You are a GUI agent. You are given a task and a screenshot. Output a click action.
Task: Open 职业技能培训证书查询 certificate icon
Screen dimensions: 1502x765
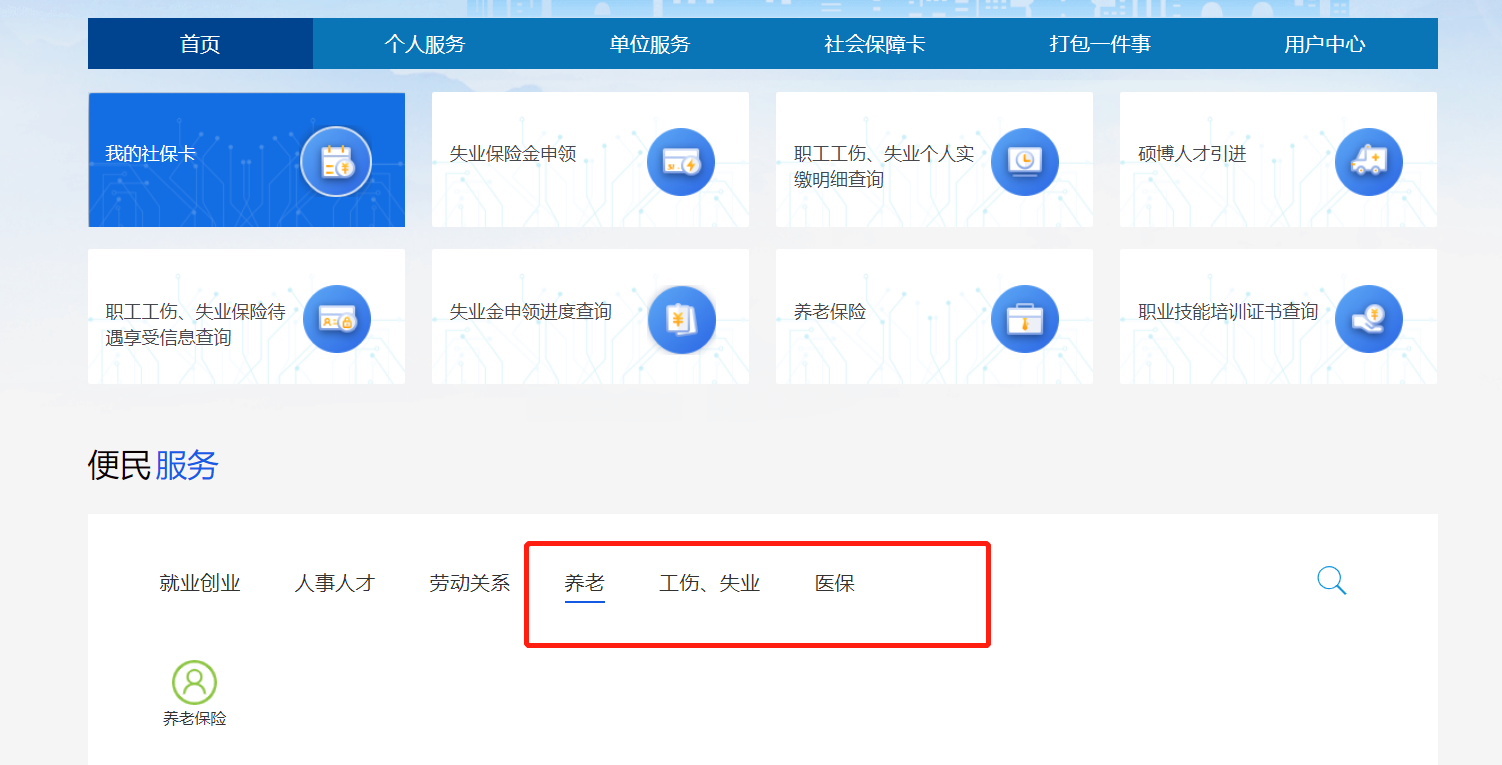1369,318
